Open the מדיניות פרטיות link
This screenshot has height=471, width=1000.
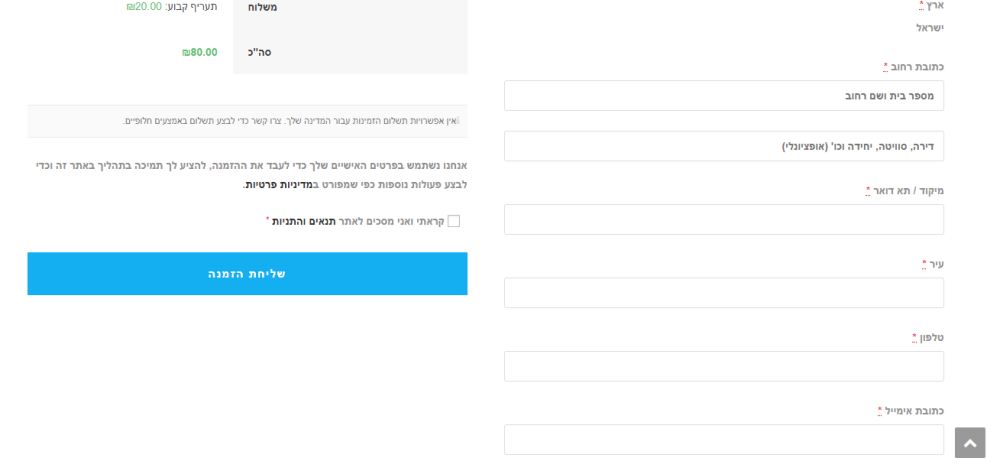click(x=278, y=185)
